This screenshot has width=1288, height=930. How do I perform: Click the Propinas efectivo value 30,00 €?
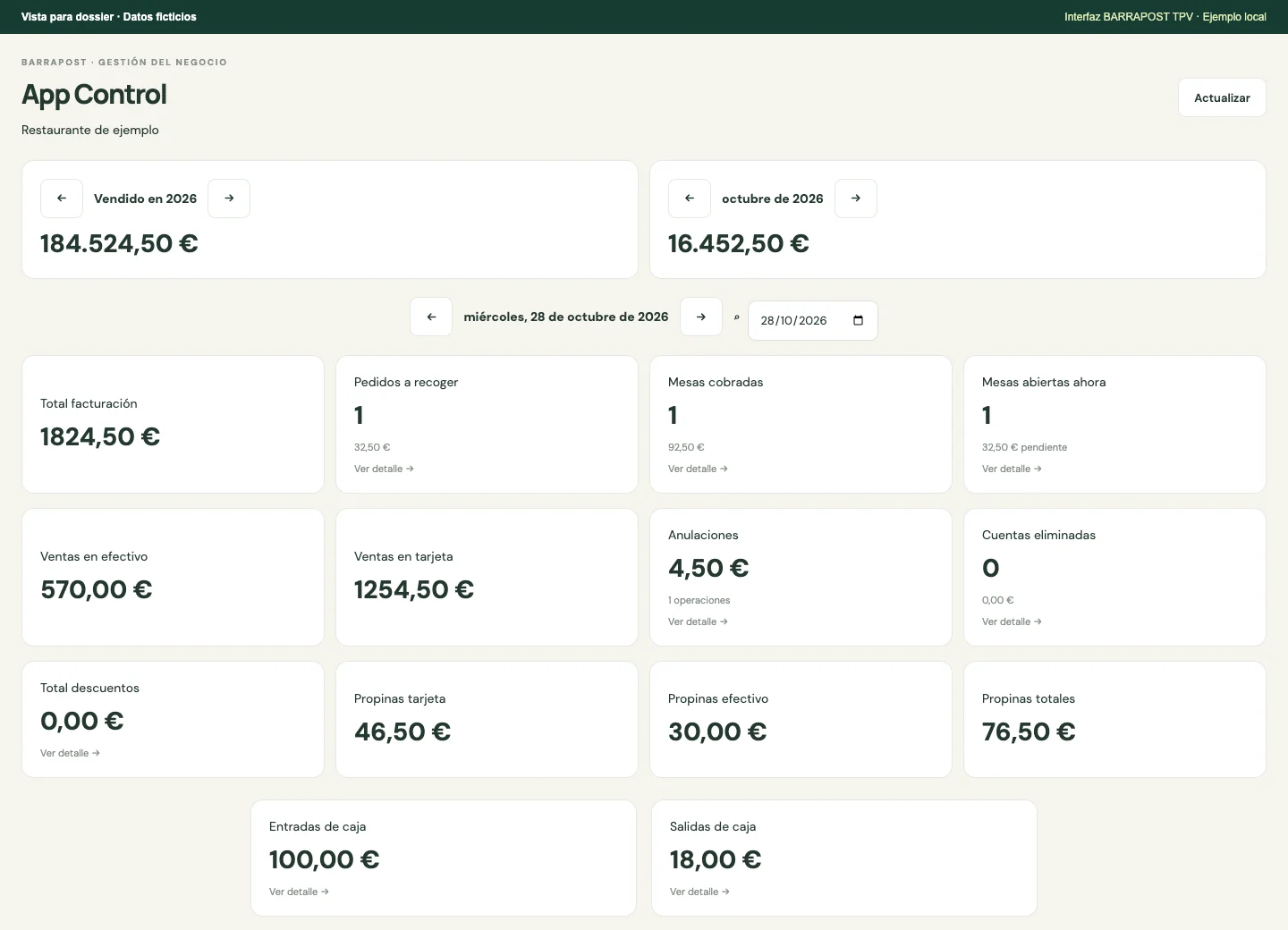717,731
